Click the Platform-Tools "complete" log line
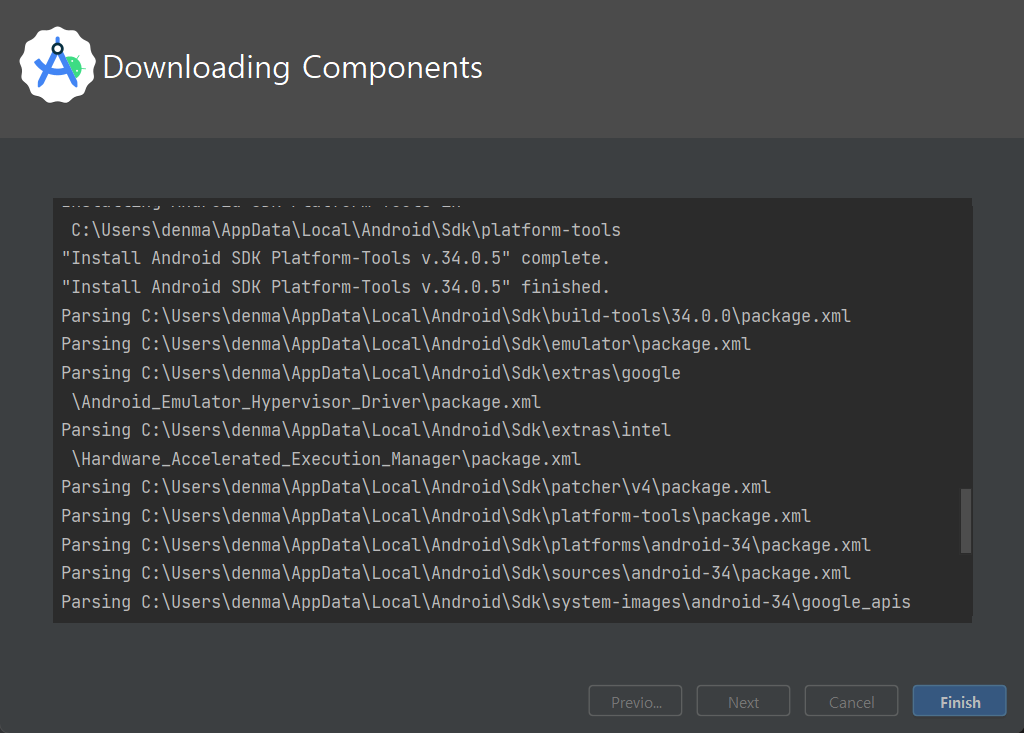1024x733 pixels. [335, 258]
